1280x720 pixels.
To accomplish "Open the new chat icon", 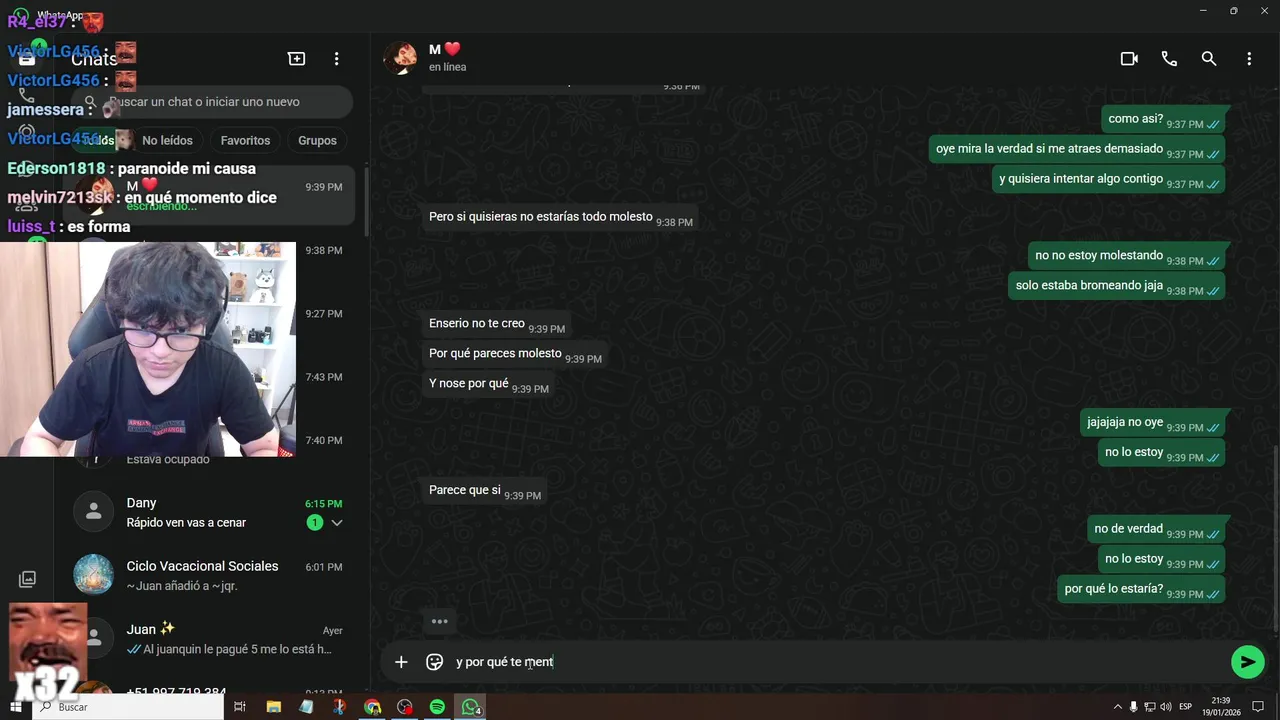I will 297,59.
